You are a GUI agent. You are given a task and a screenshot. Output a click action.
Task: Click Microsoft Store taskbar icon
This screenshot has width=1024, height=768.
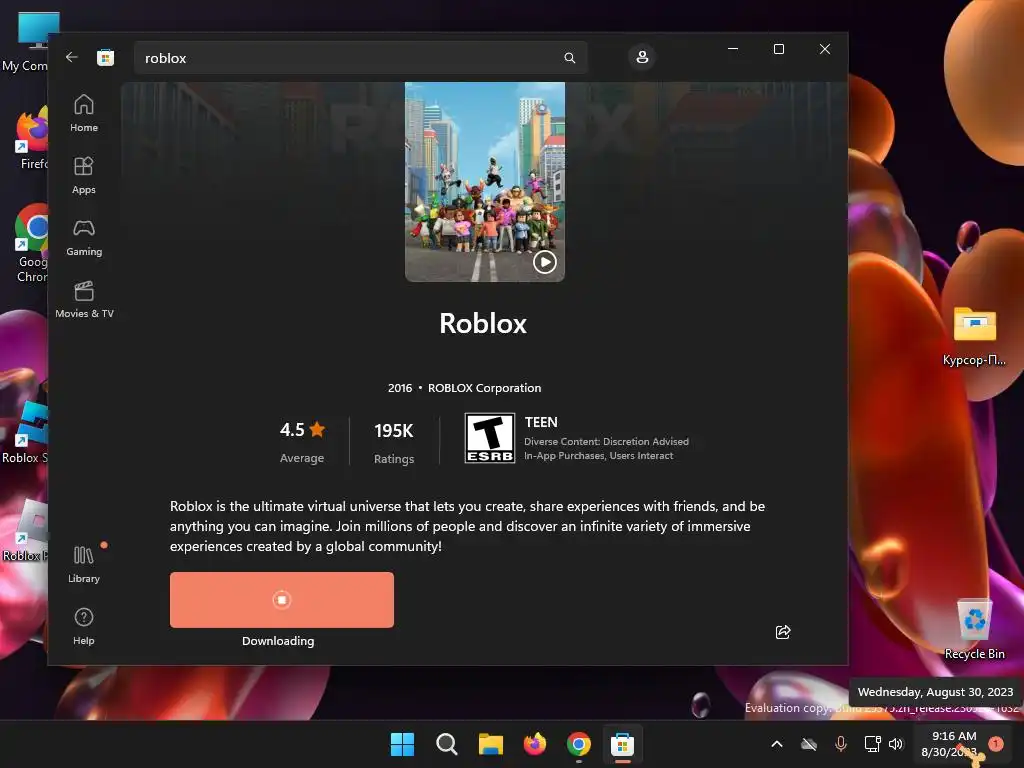[622, 744]
